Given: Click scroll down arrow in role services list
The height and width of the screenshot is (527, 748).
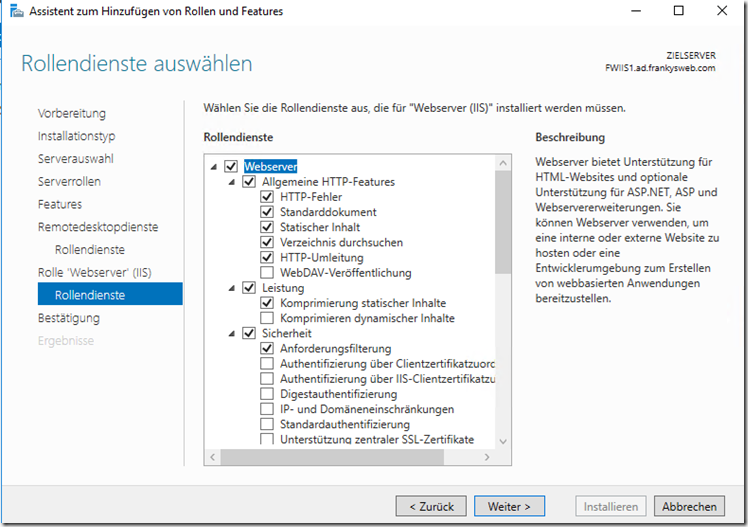Looking at the screenshot, I should coord(503,441).
